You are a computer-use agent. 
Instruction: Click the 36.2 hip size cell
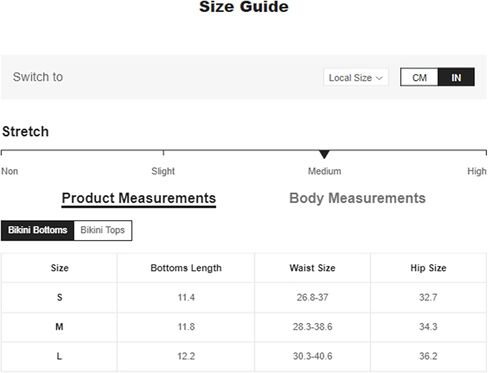[428, 356]
